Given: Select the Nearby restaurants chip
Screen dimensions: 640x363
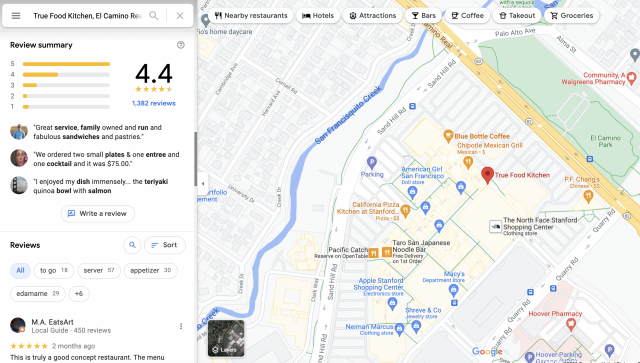Looking at the screenshot, I should [251, 16].
